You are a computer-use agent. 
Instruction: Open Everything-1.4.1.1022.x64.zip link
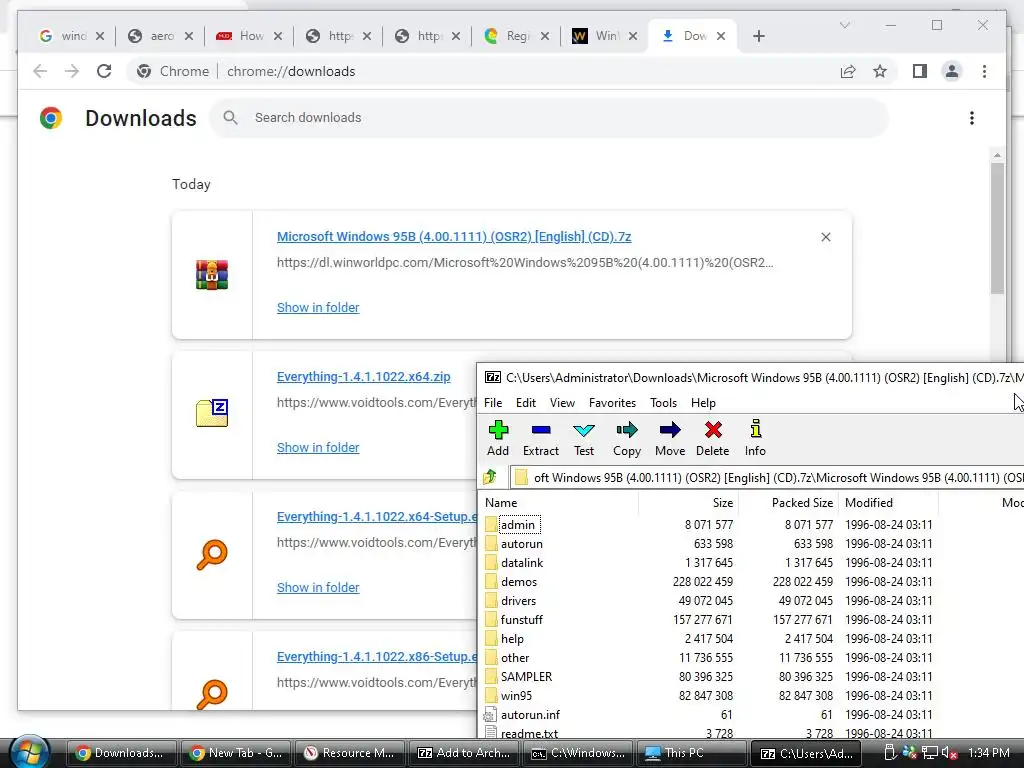[364, 377]
